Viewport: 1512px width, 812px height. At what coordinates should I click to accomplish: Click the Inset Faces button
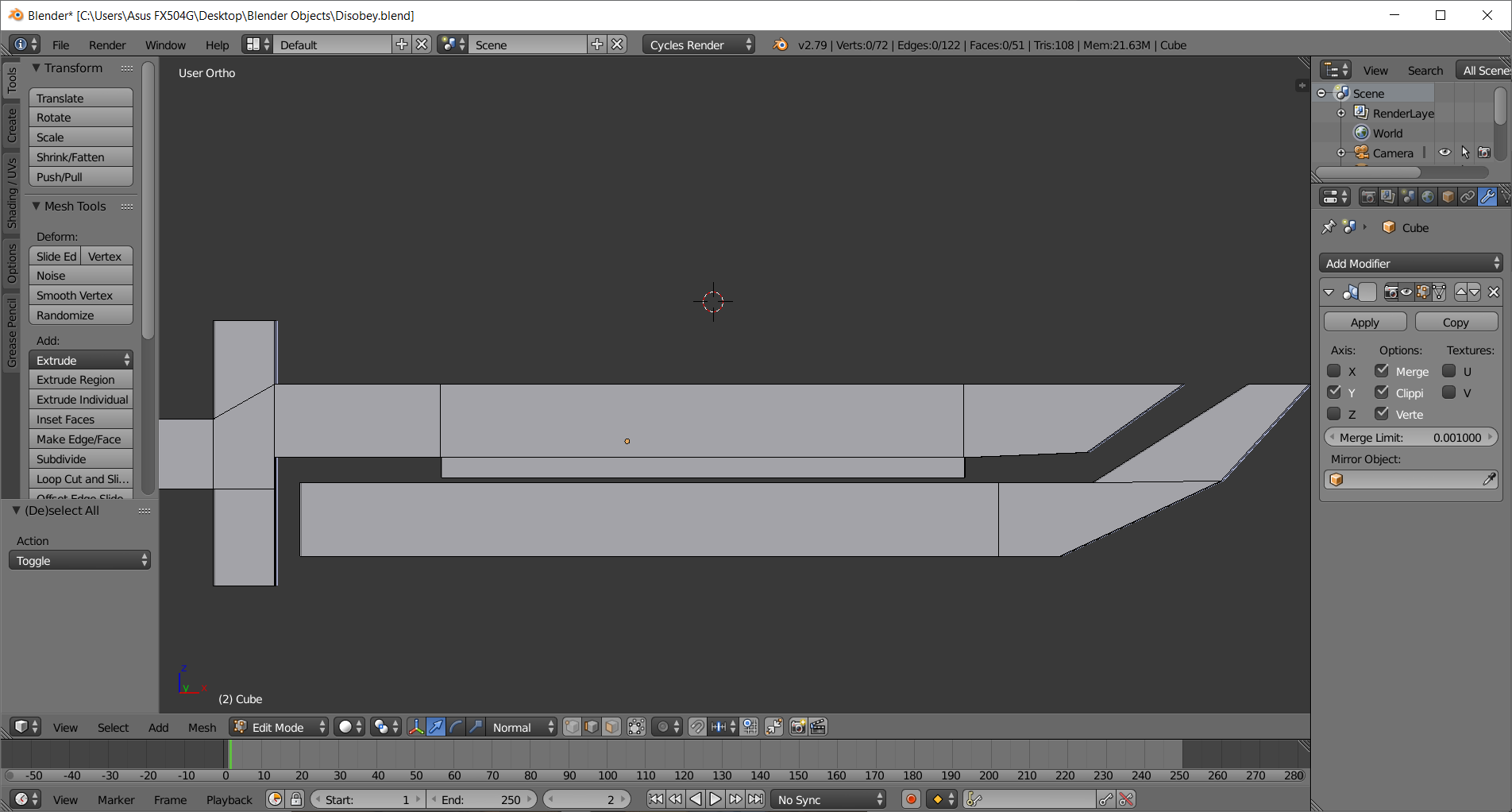(x=81, y=420)
